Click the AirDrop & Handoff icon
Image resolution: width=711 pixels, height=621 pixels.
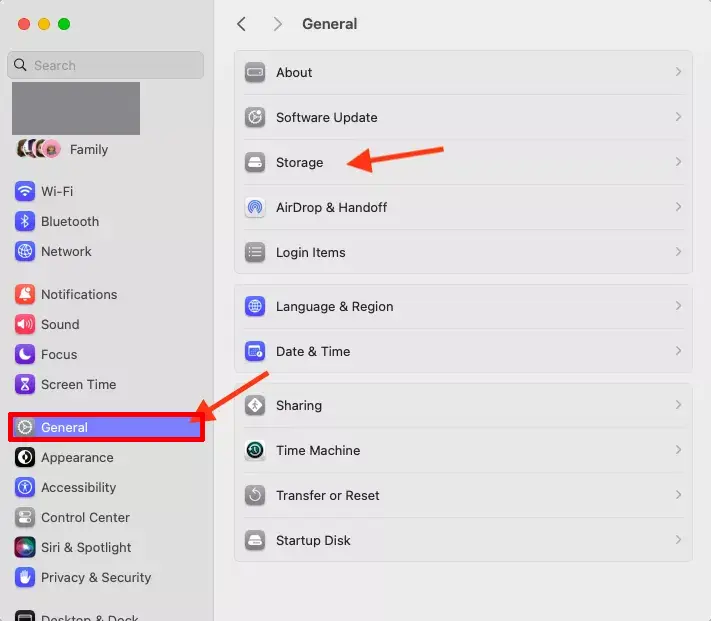pyautogui.click(x=255, y=207)
